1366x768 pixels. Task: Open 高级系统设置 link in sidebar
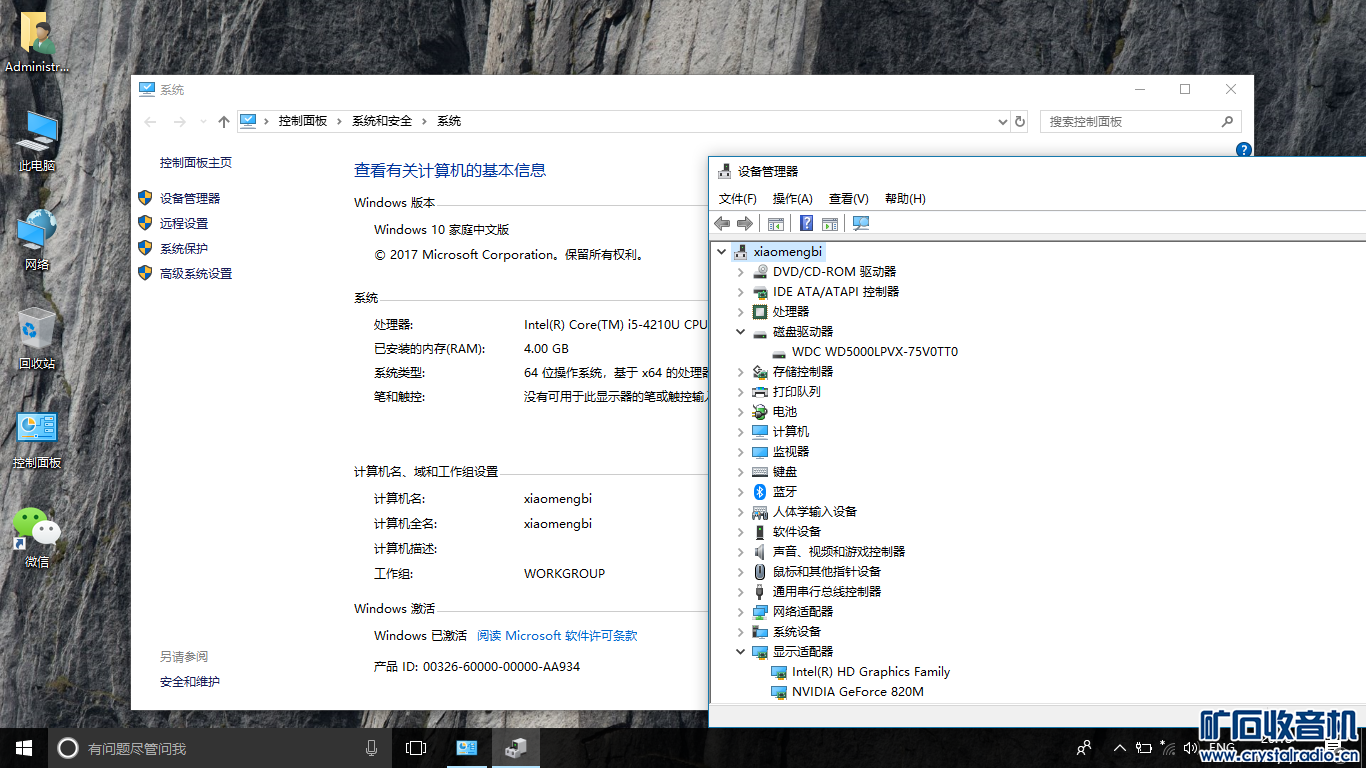pyautogui.click(x=196, y=274)
